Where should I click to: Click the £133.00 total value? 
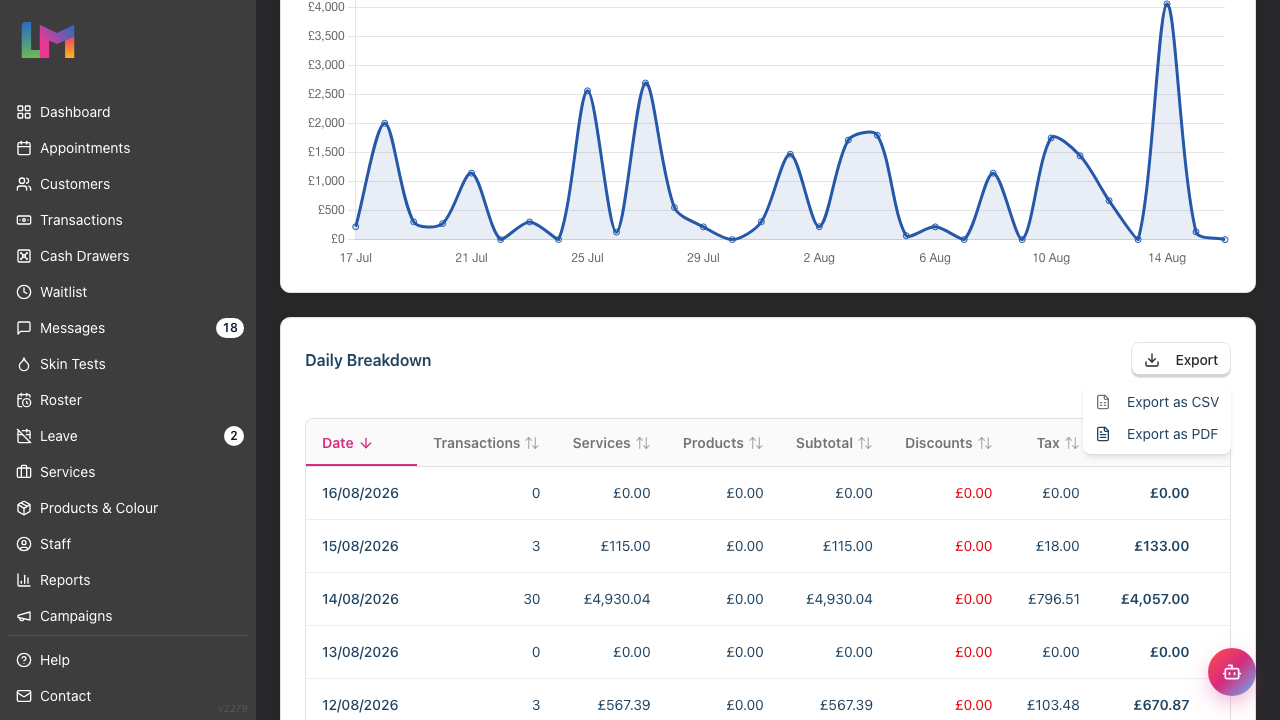pos(1162,546)
